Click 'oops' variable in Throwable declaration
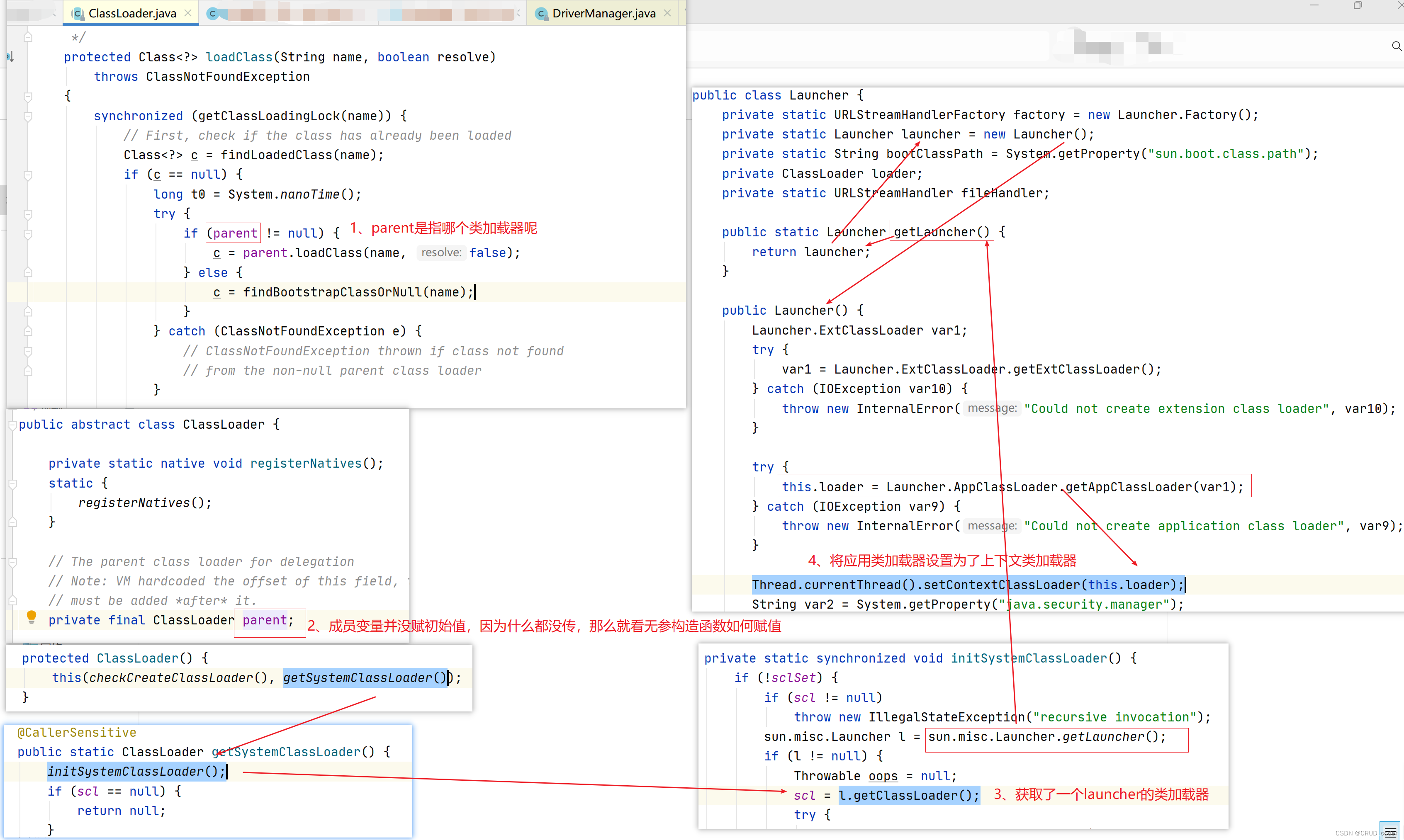This screenshot has height=840, width=1404. pos(883,776)
